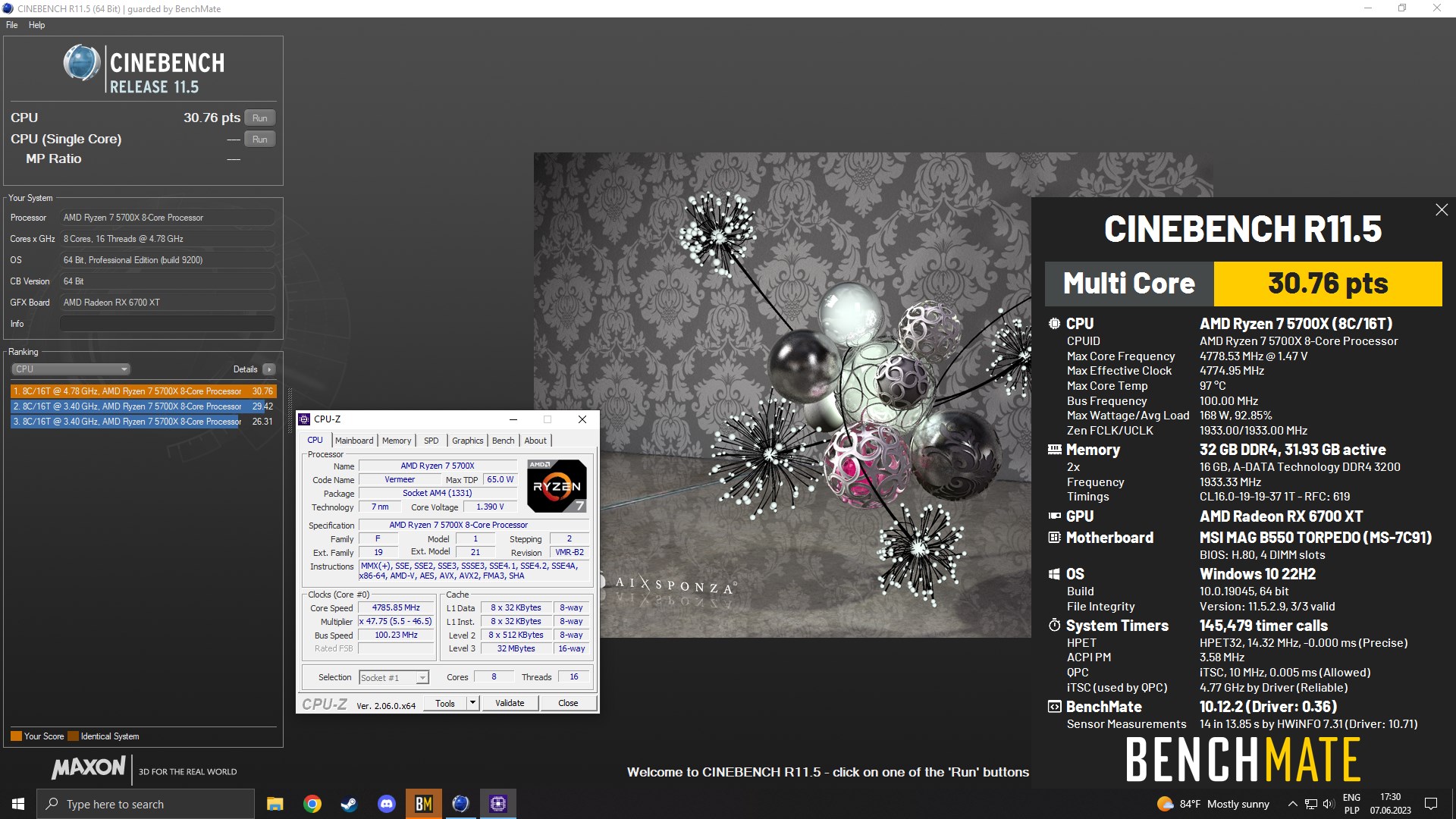The height and width of the screenshot is (819, 1456).
Task: Switch to Memory tab in CPU-Z
Action: [x=397, y=441]
